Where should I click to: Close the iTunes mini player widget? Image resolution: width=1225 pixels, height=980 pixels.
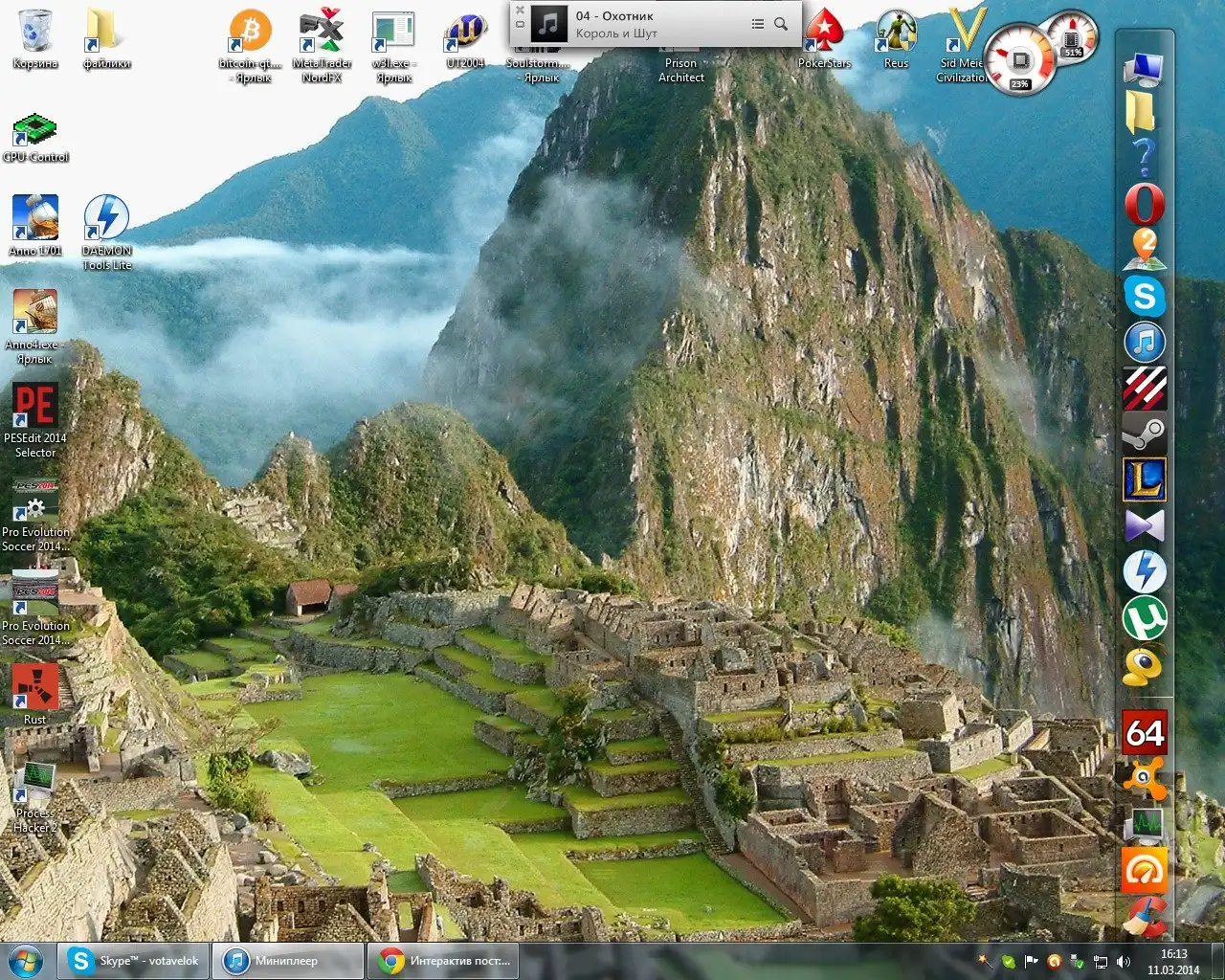tap(520, 10)
